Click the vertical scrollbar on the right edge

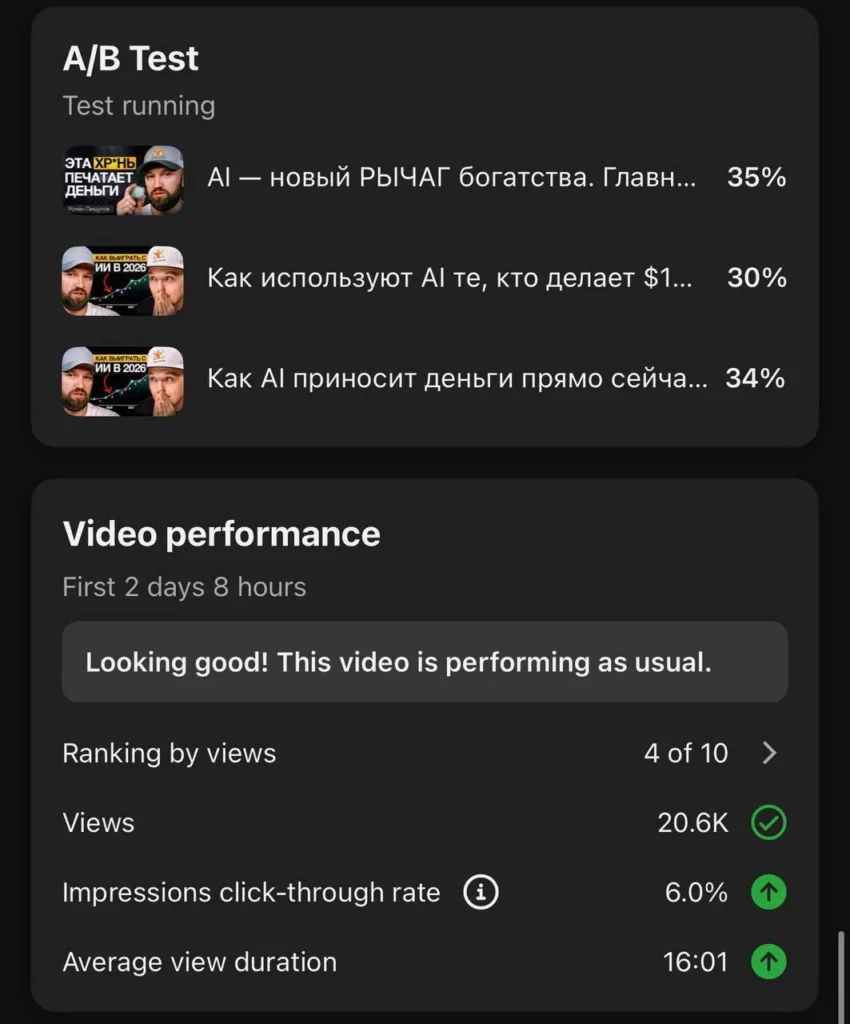click(840, 970)
